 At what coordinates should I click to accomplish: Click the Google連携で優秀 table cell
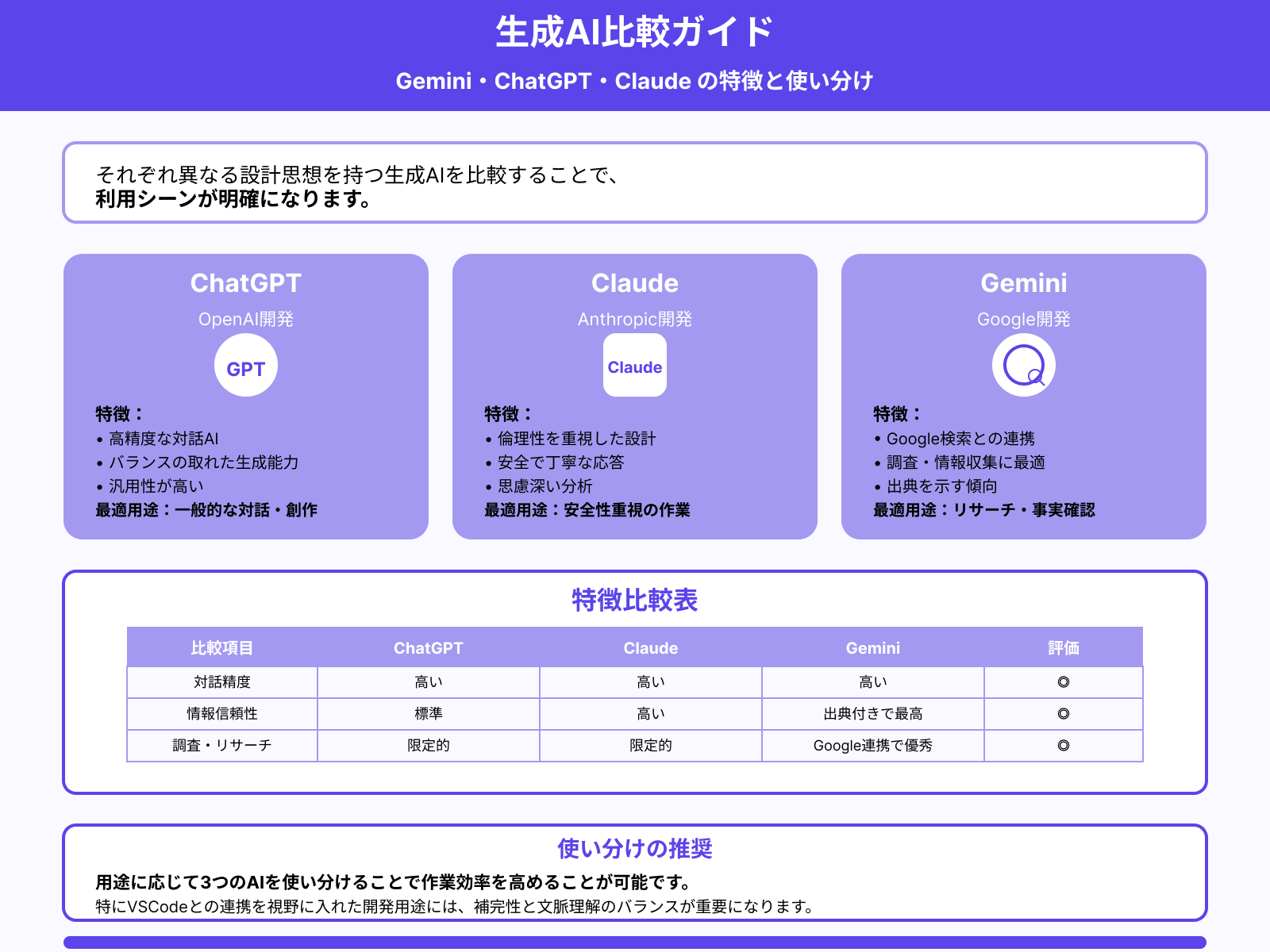click(x=872, y=745)
